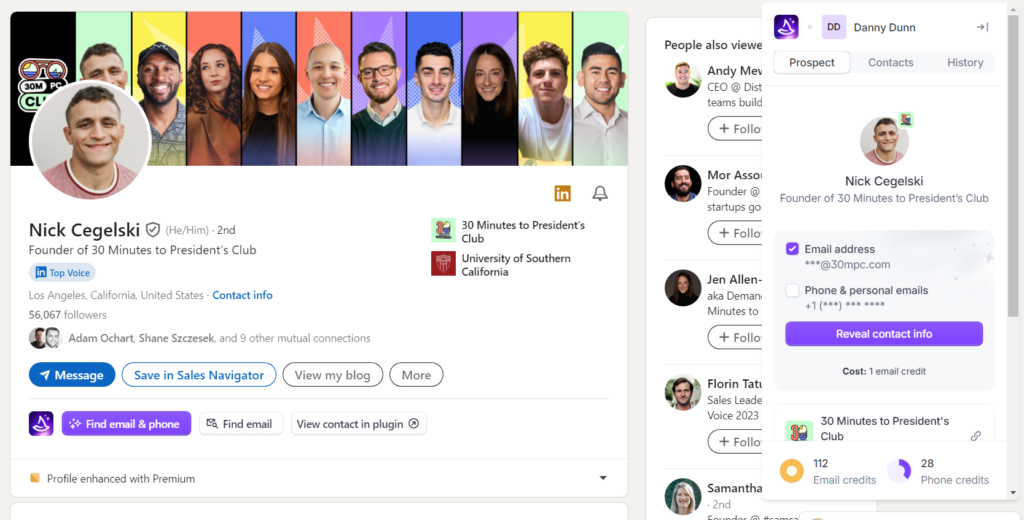Screen dimensions: 1024x520
Task: Click Find email & phone button
Action: coord(126,423)
